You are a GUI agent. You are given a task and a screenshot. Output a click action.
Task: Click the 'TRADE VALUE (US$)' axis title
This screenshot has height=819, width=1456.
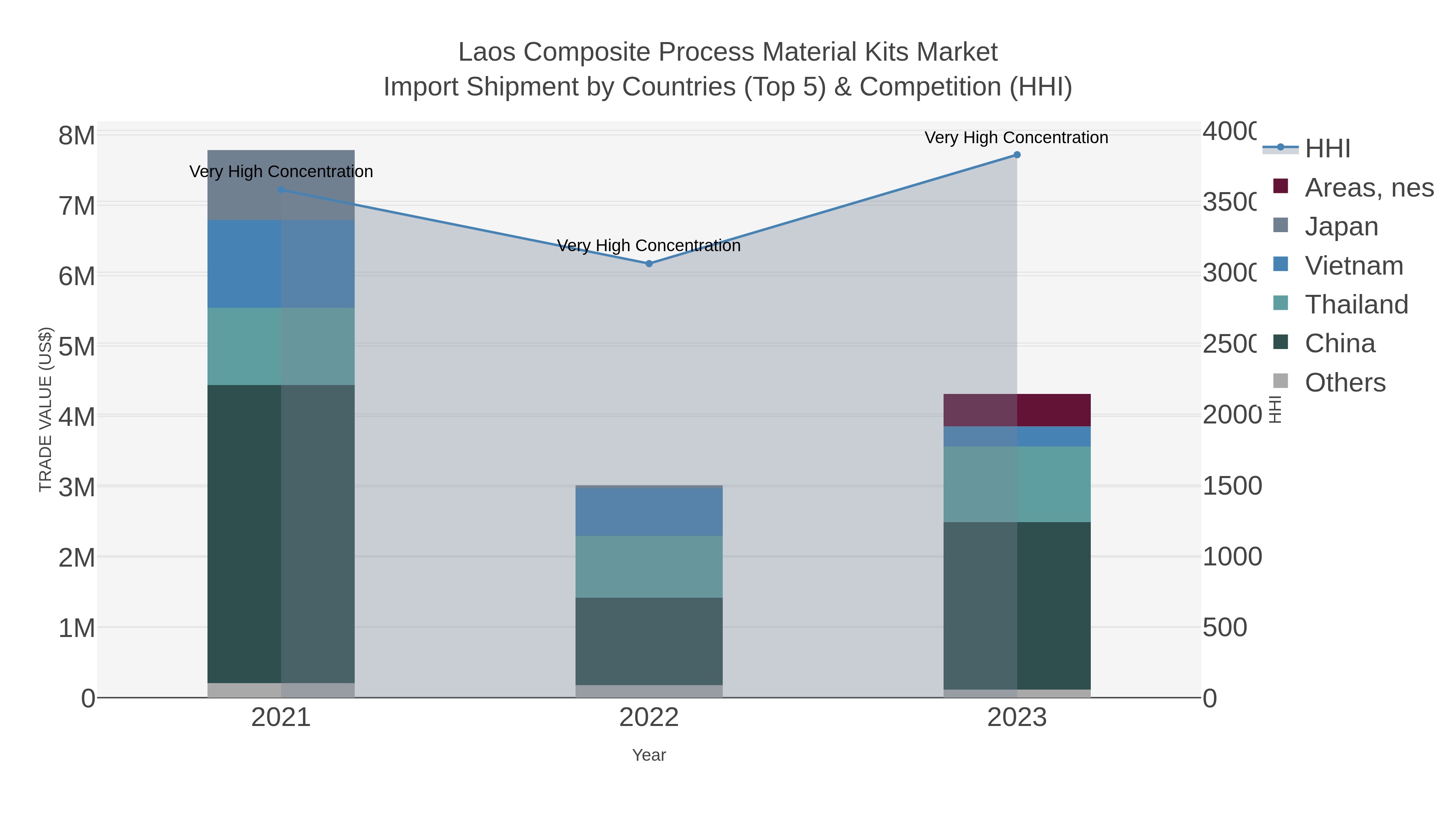coord(45,409)
